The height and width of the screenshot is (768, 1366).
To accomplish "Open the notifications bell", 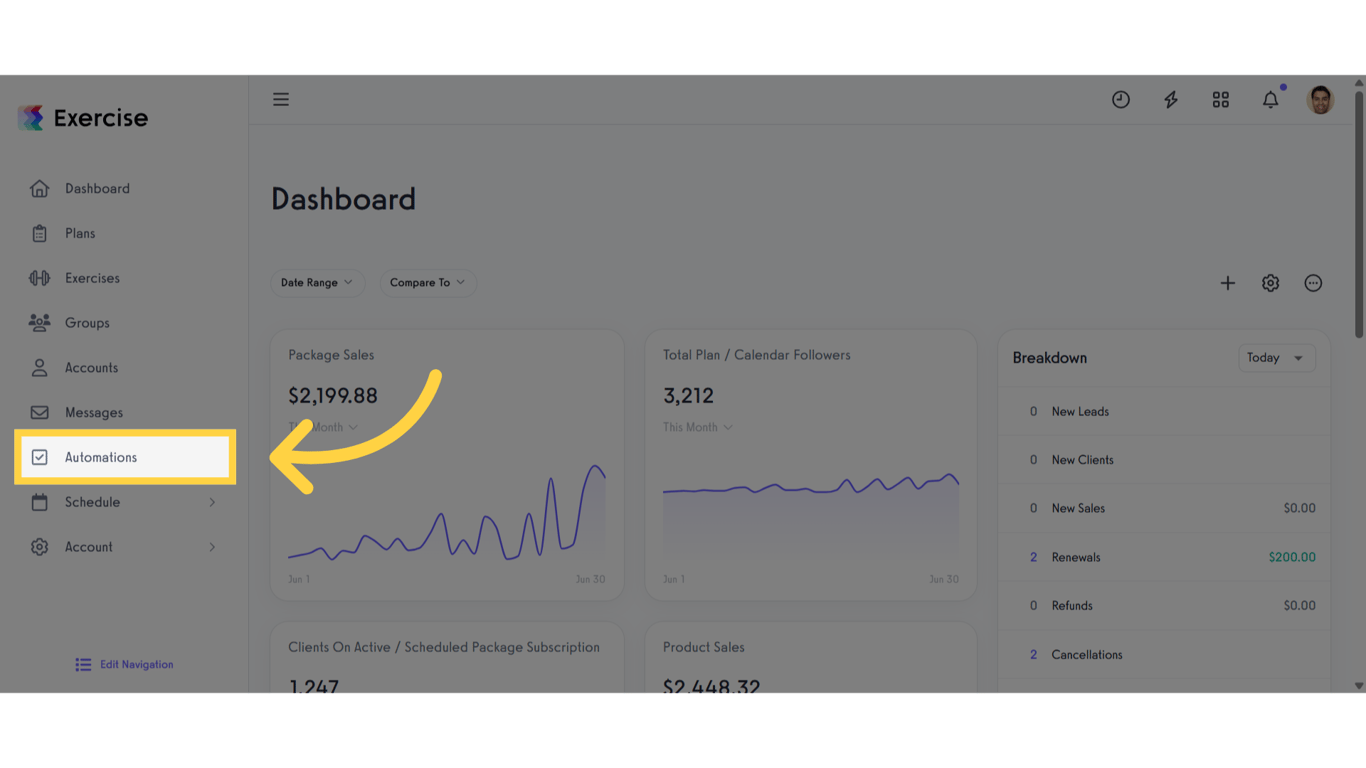I will (1271, 100).
